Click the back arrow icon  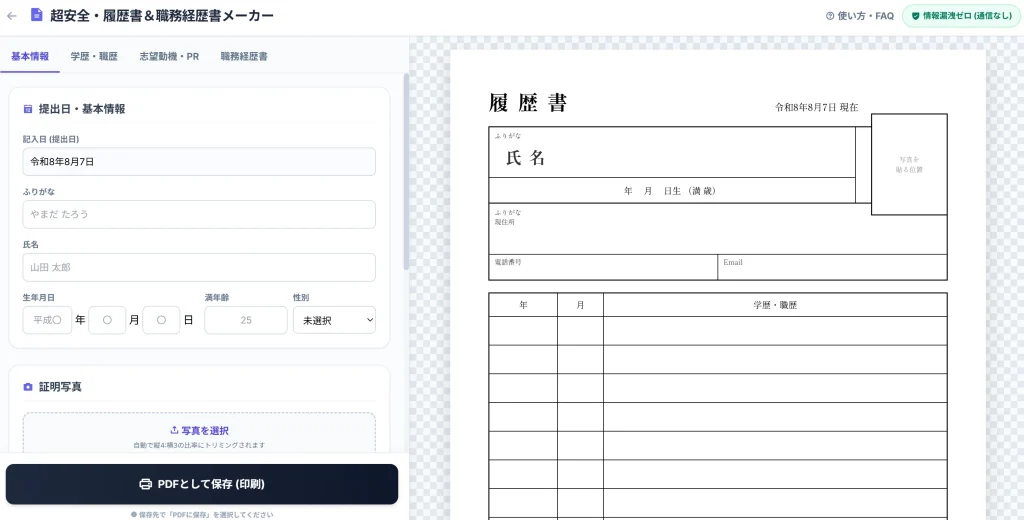(x=11, y=16)
